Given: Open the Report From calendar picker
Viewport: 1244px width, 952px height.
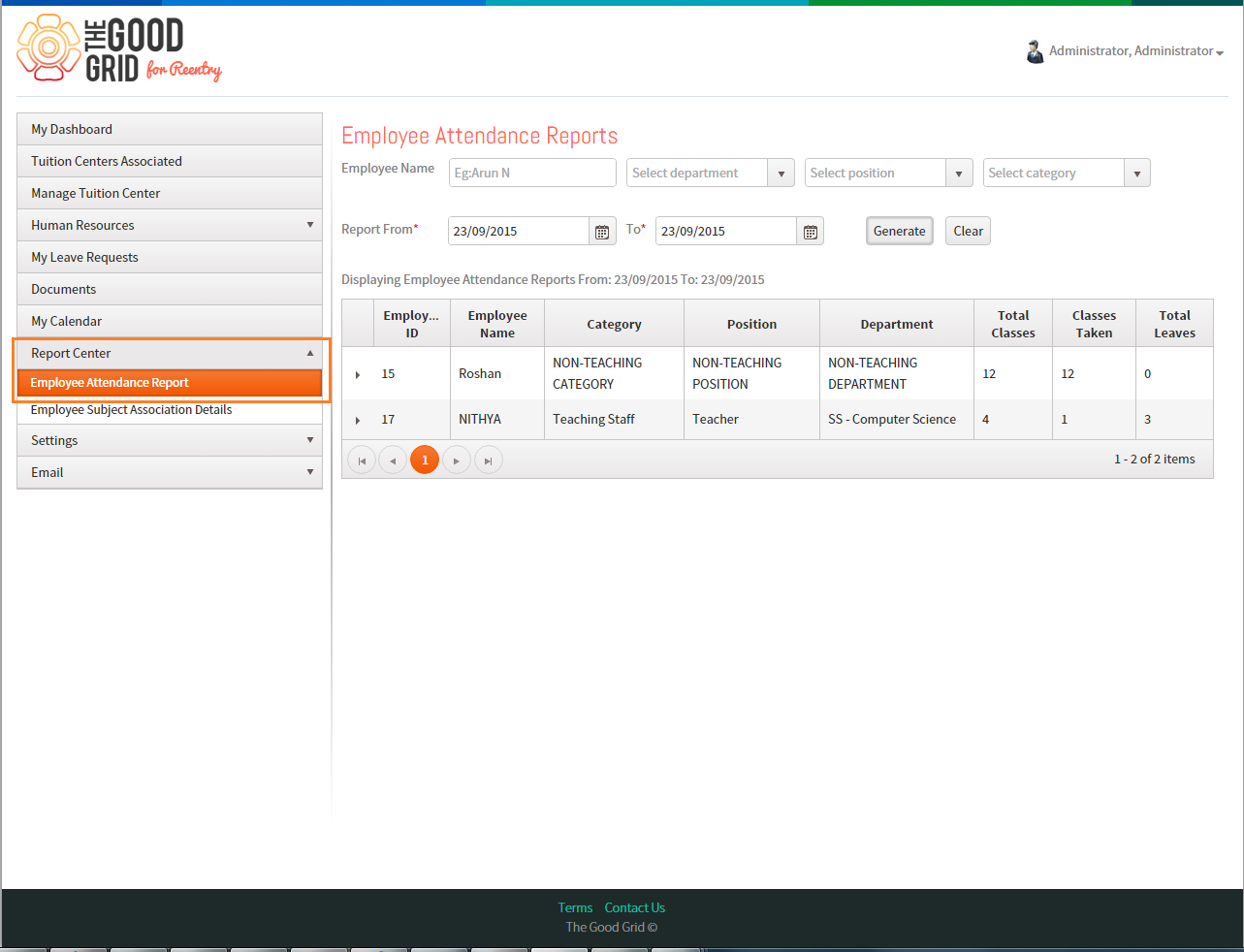Looking at the screenshot, I should (602, 232).
